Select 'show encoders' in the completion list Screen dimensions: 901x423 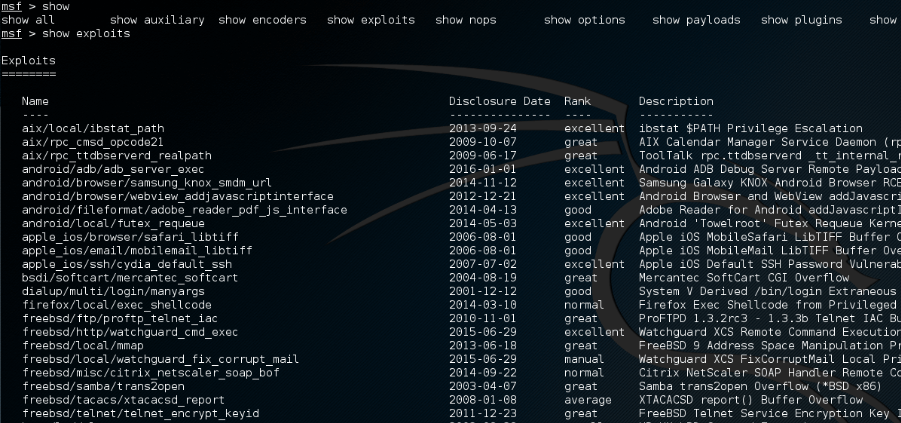pos(265,20)
